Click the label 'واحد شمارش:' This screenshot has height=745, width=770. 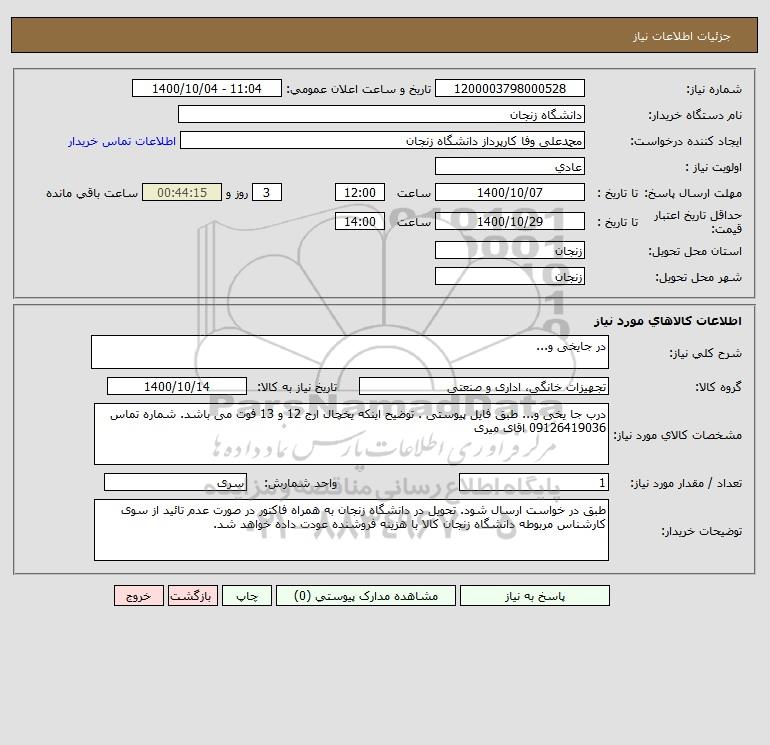point(301,483)
